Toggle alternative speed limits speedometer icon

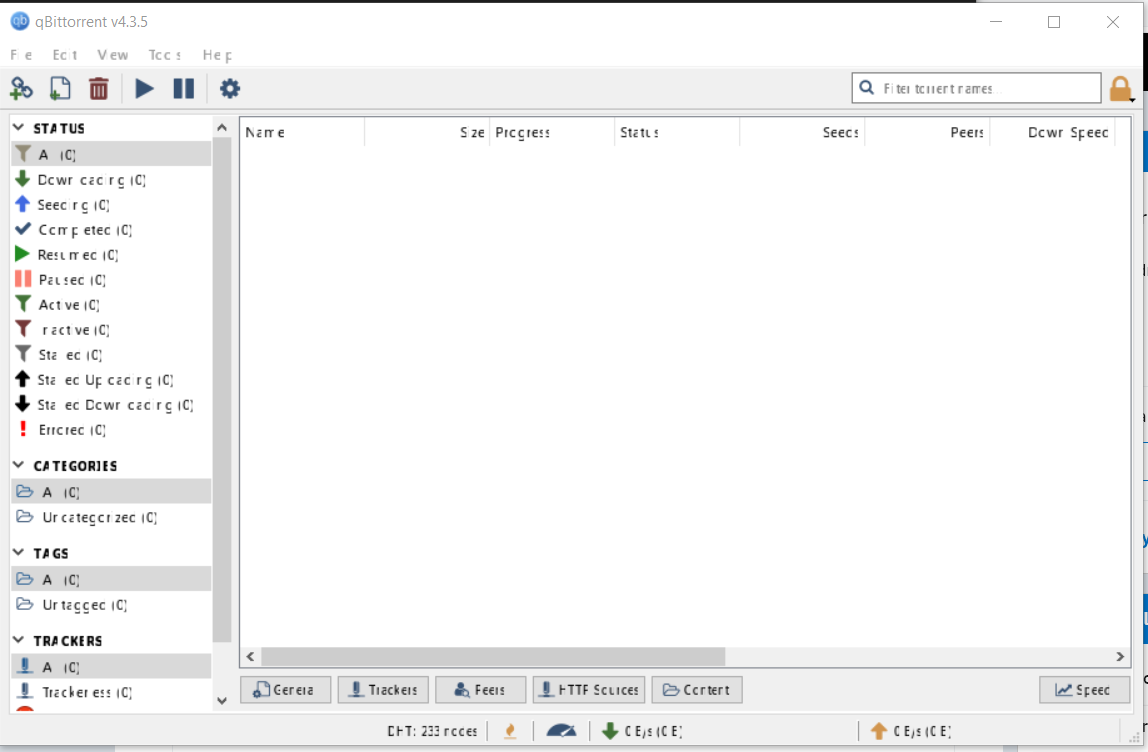[x=562, y=731]
